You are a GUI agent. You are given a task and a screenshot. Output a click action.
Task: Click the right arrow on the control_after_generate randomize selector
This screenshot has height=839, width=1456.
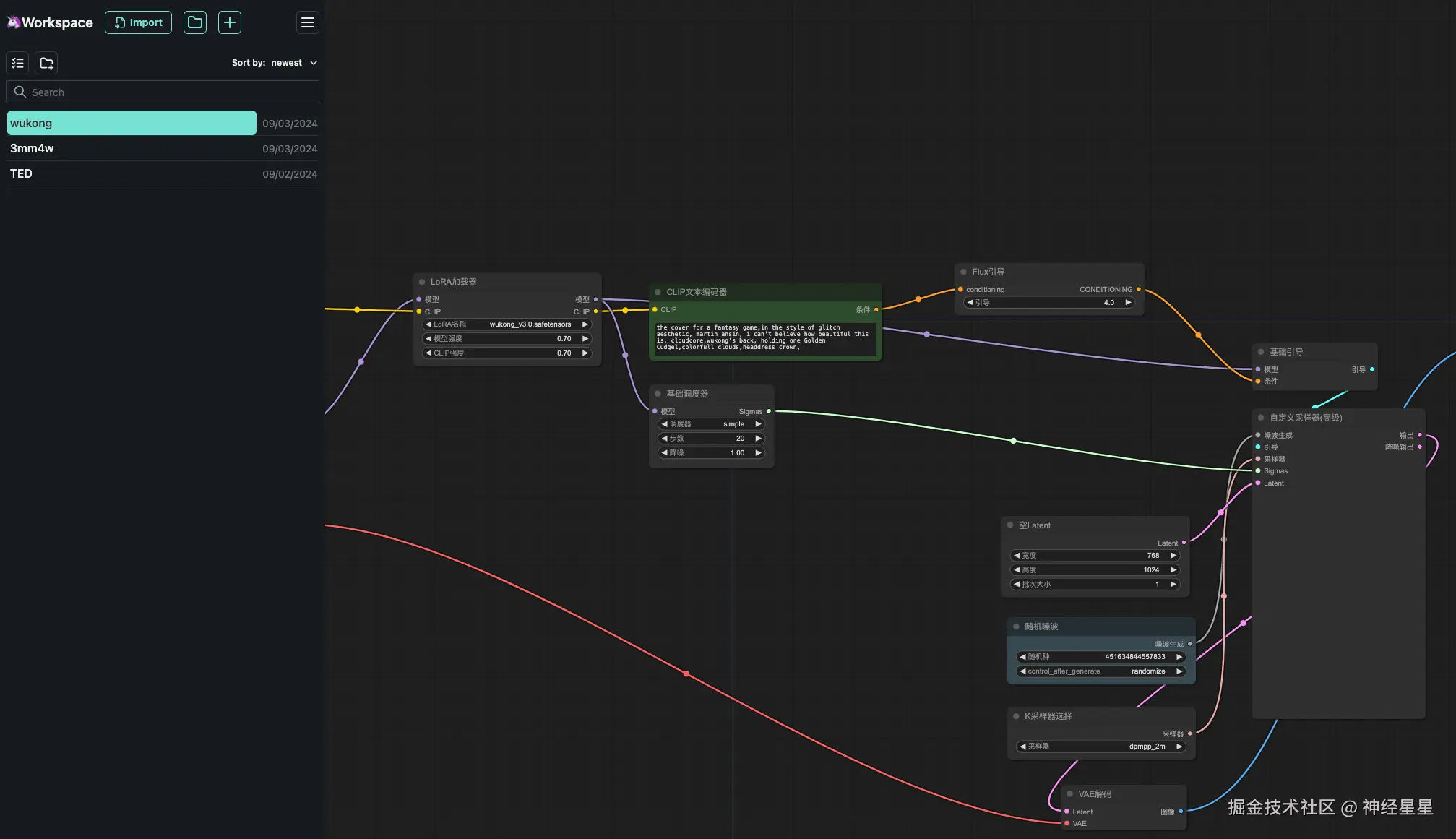[1179, 671]
